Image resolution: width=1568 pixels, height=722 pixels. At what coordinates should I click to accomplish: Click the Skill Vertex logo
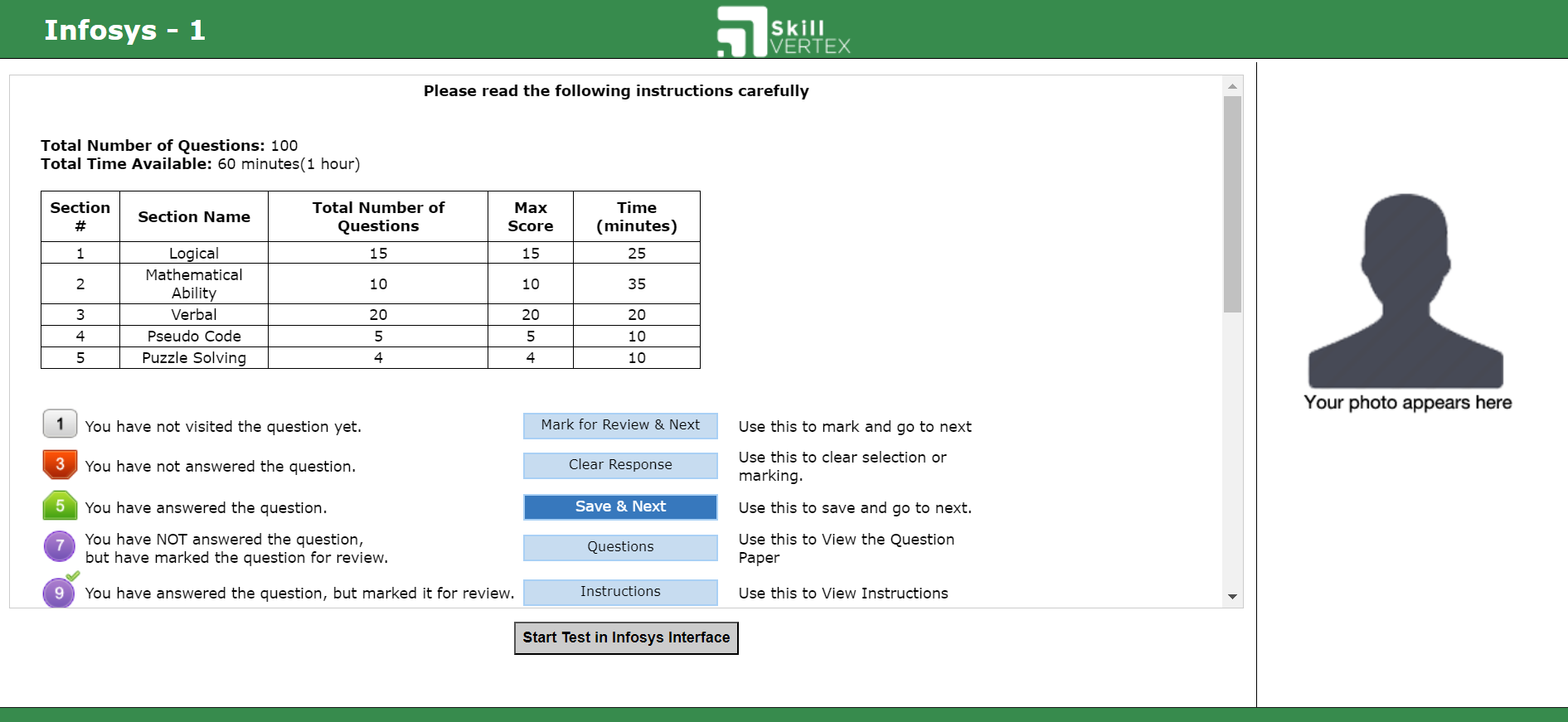pyautogui.click(x=784, y=31)
